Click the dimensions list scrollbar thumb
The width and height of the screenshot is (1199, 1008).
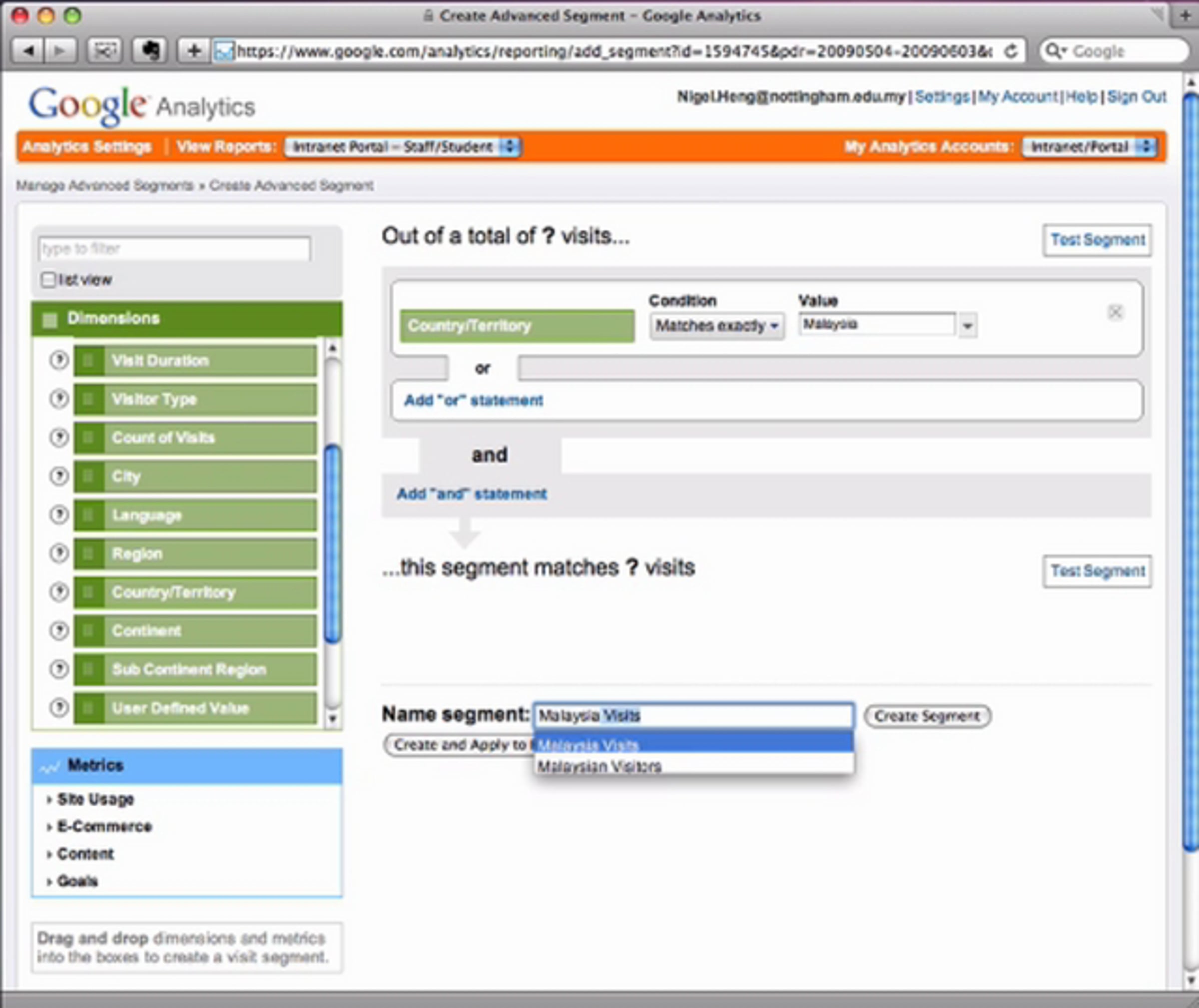(333, 543)
